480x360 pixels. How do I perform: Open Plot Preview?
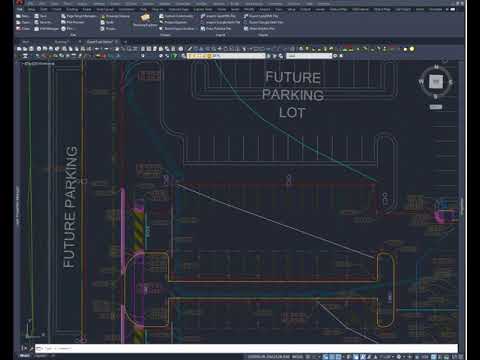tap(73, 22)
